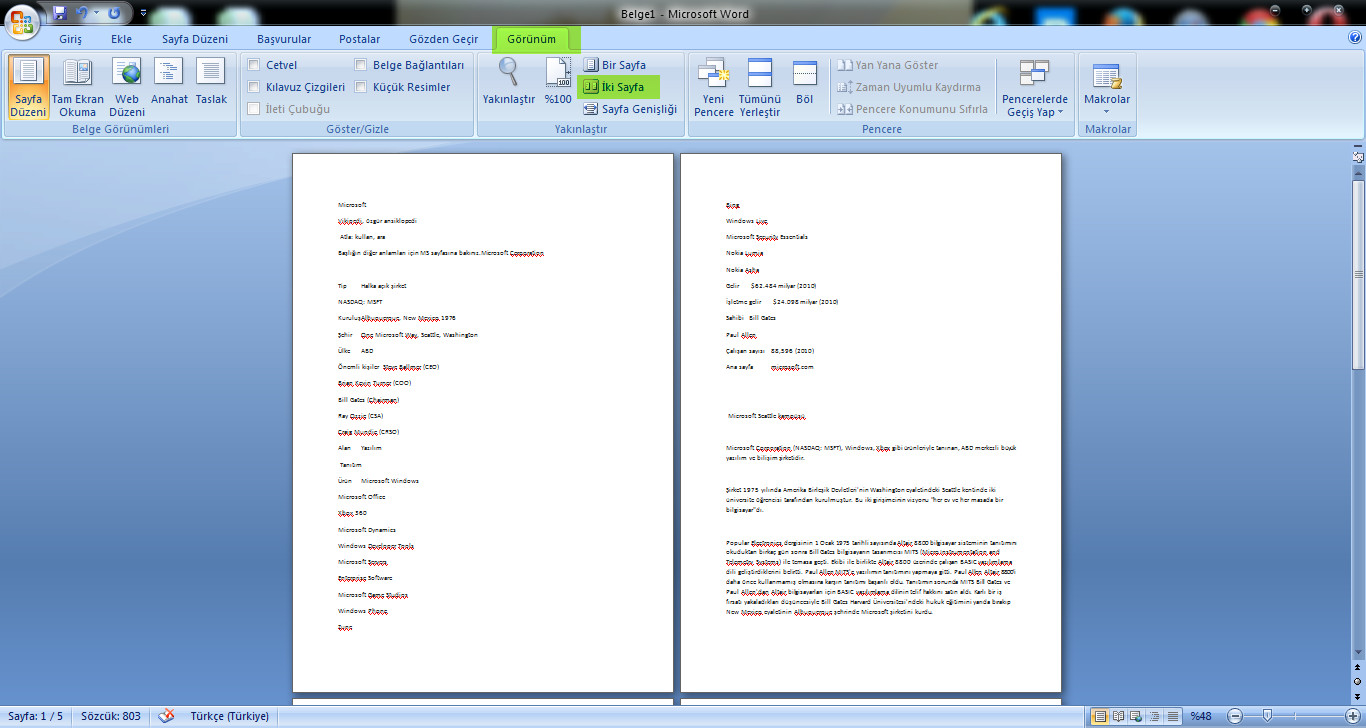Click the zoom out minus button
This screenshot has width=1366, height=728.
tap(1234, 717)
